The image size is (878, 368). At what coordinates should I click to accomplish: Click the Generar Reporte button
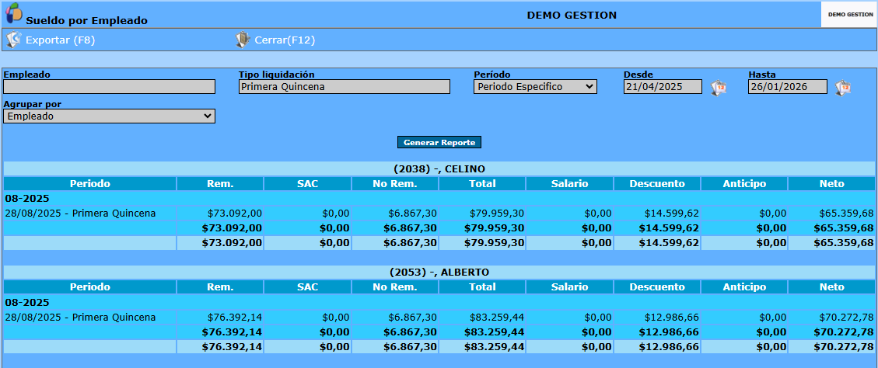439,142
